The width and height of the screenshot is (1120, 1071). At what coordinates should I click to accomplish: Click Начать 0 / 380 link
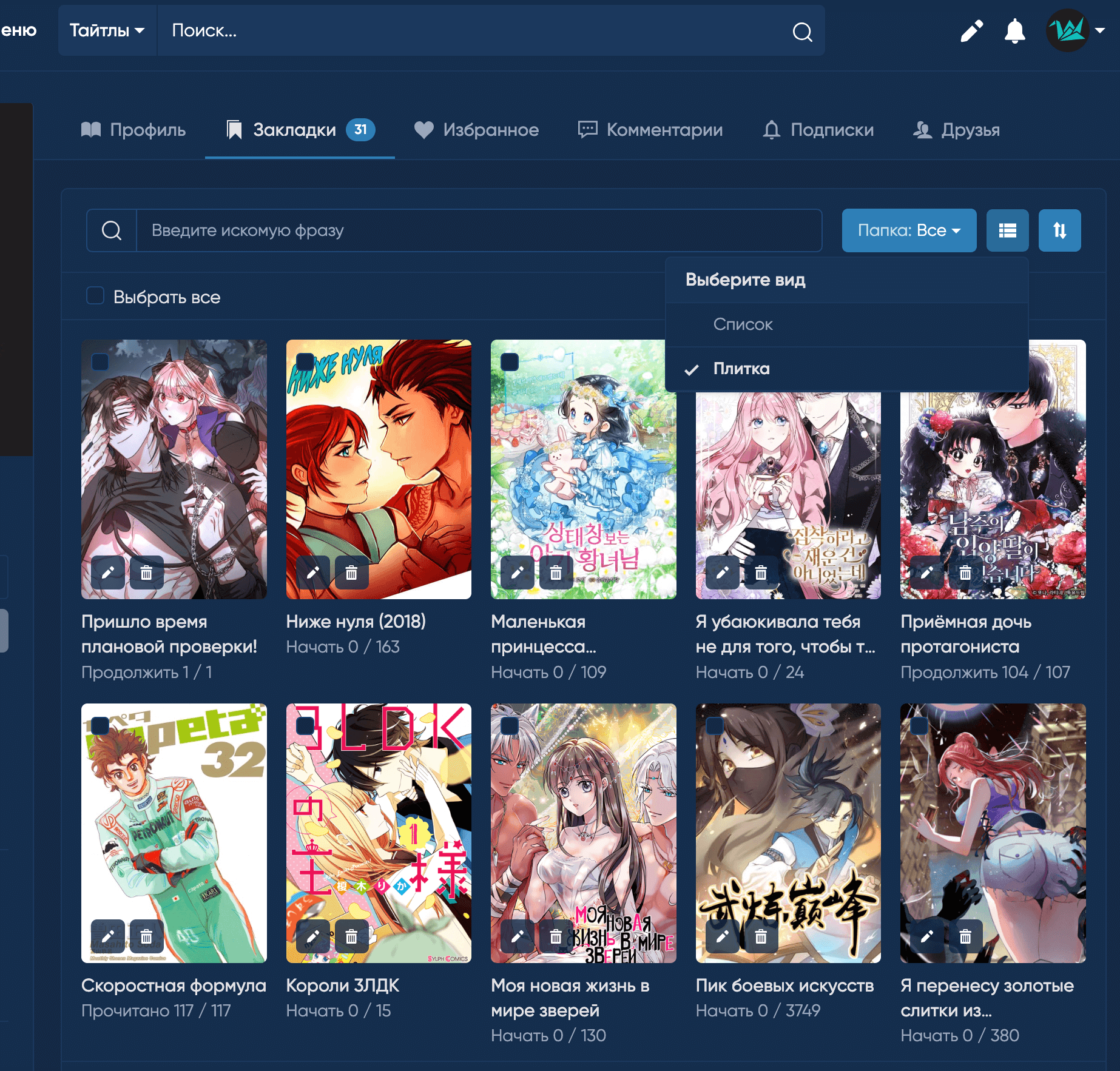(960, 1035)
